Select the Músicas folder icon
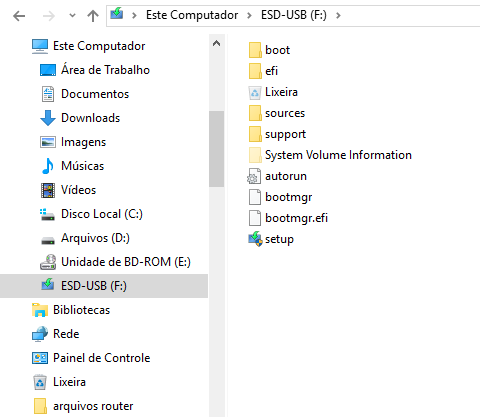Screen dimensions: 480x417 [48, 166]
